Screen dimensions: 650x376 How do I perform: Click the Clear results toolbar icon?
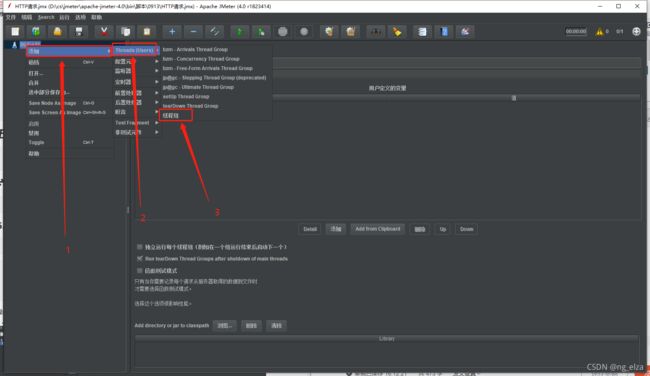[329, 32]
